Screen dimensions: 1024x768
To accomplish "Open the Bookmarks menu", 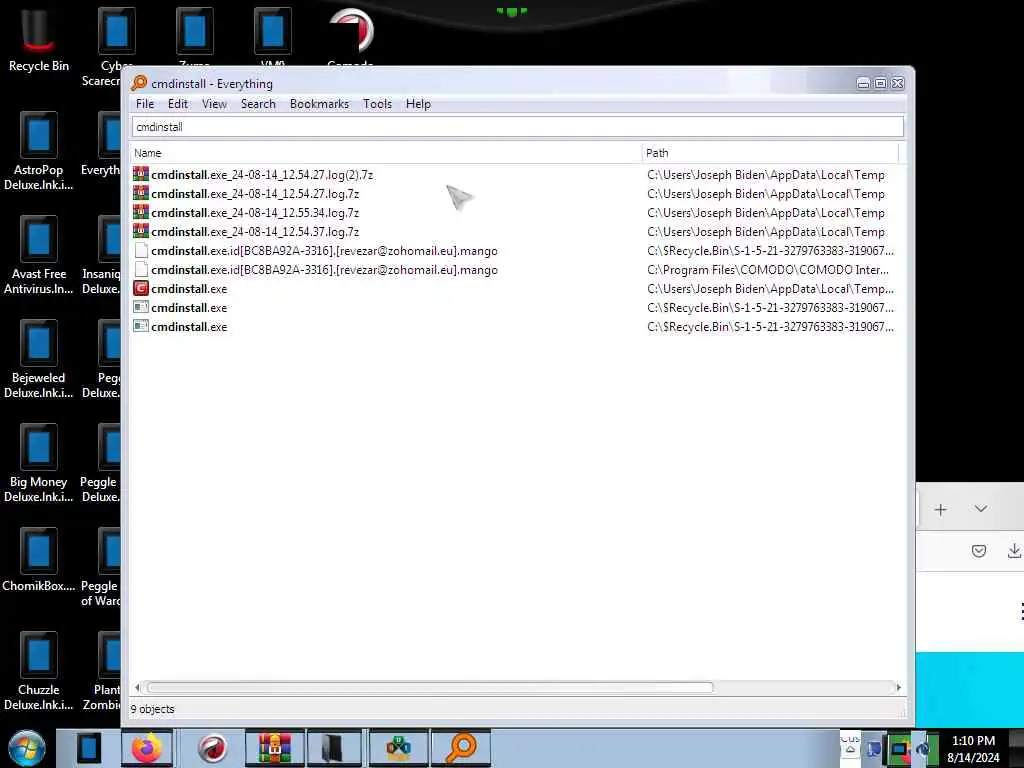I will coord(319,104).
